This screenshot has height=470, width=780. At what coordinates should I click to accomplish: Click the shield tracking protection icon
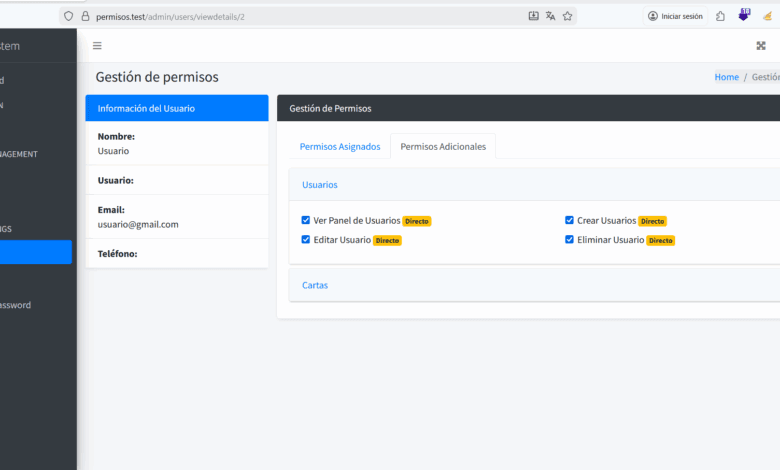[x=68, y=16]
